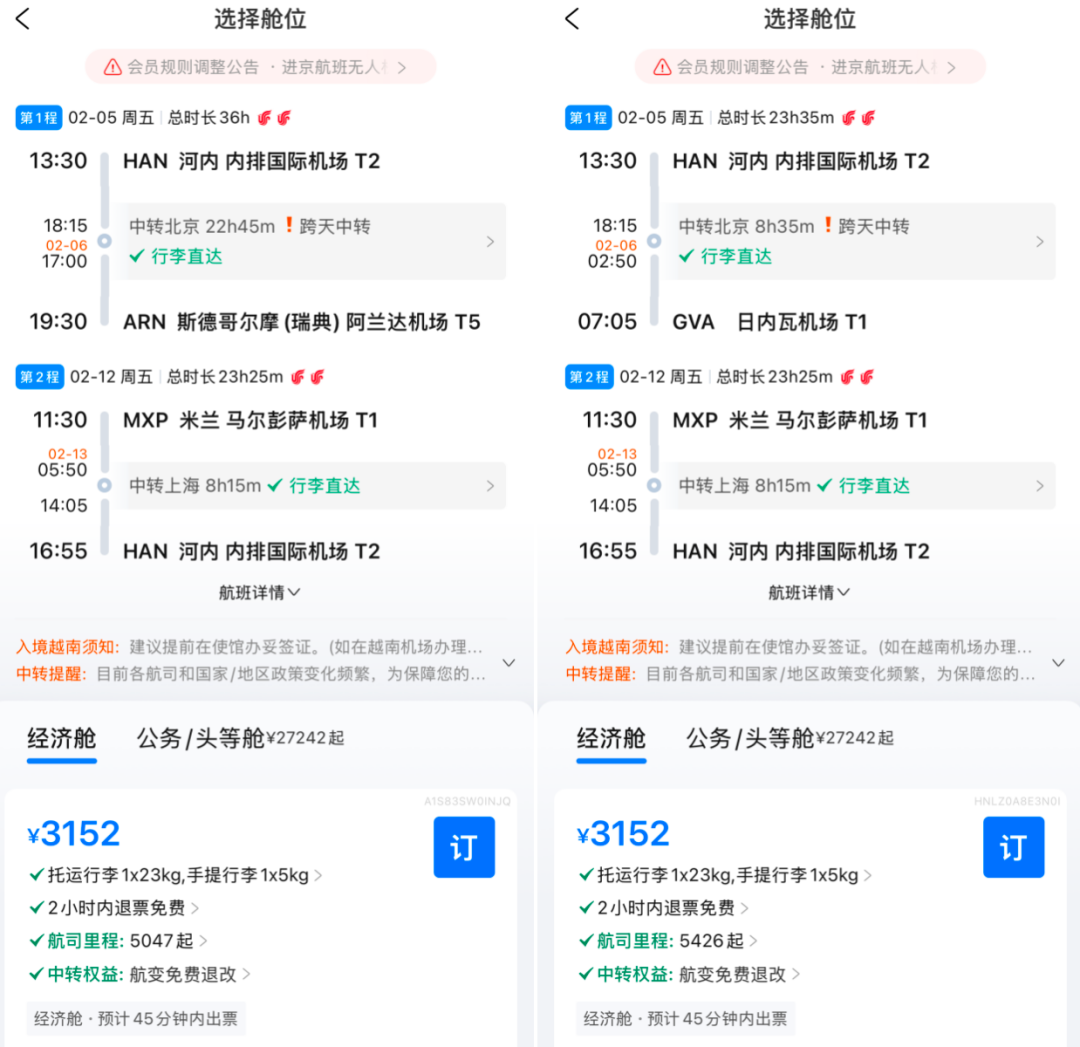Switch to 公务/头等舱 tab on the Geneva screen

point(790,738)
